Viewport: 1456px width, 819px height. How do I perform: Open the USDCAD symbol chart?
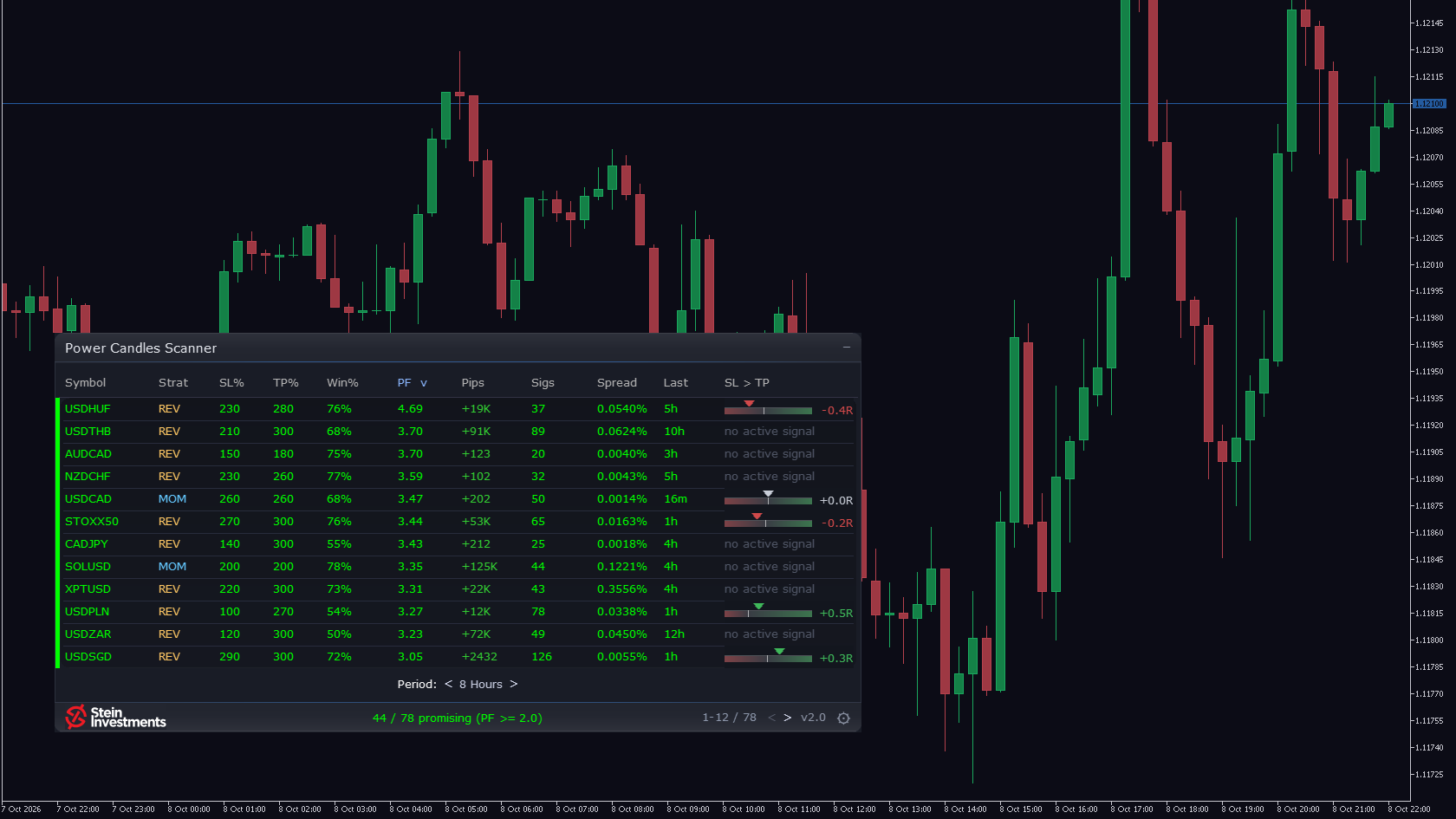coord(88,498)
